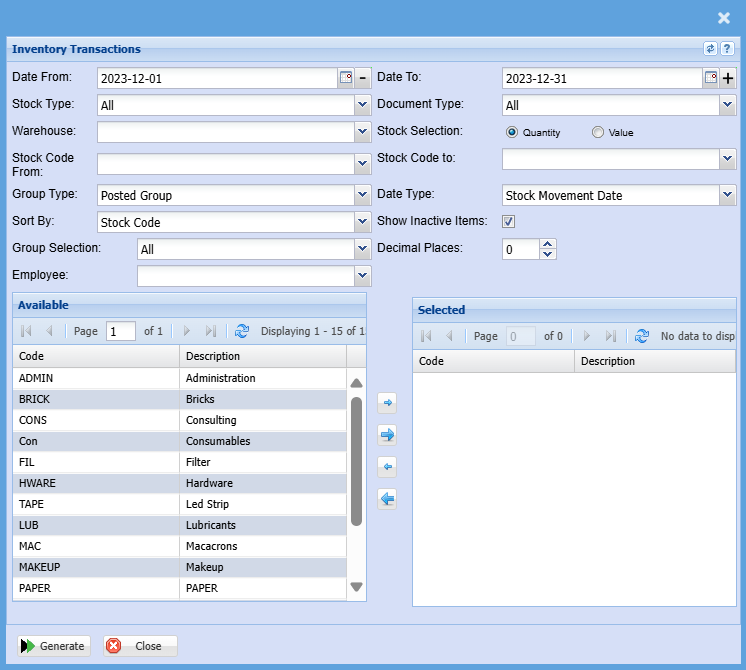Screen dimensions: 746x670
Task: Open help for Inventory Transactions panel
Action: tap(727, 49)
